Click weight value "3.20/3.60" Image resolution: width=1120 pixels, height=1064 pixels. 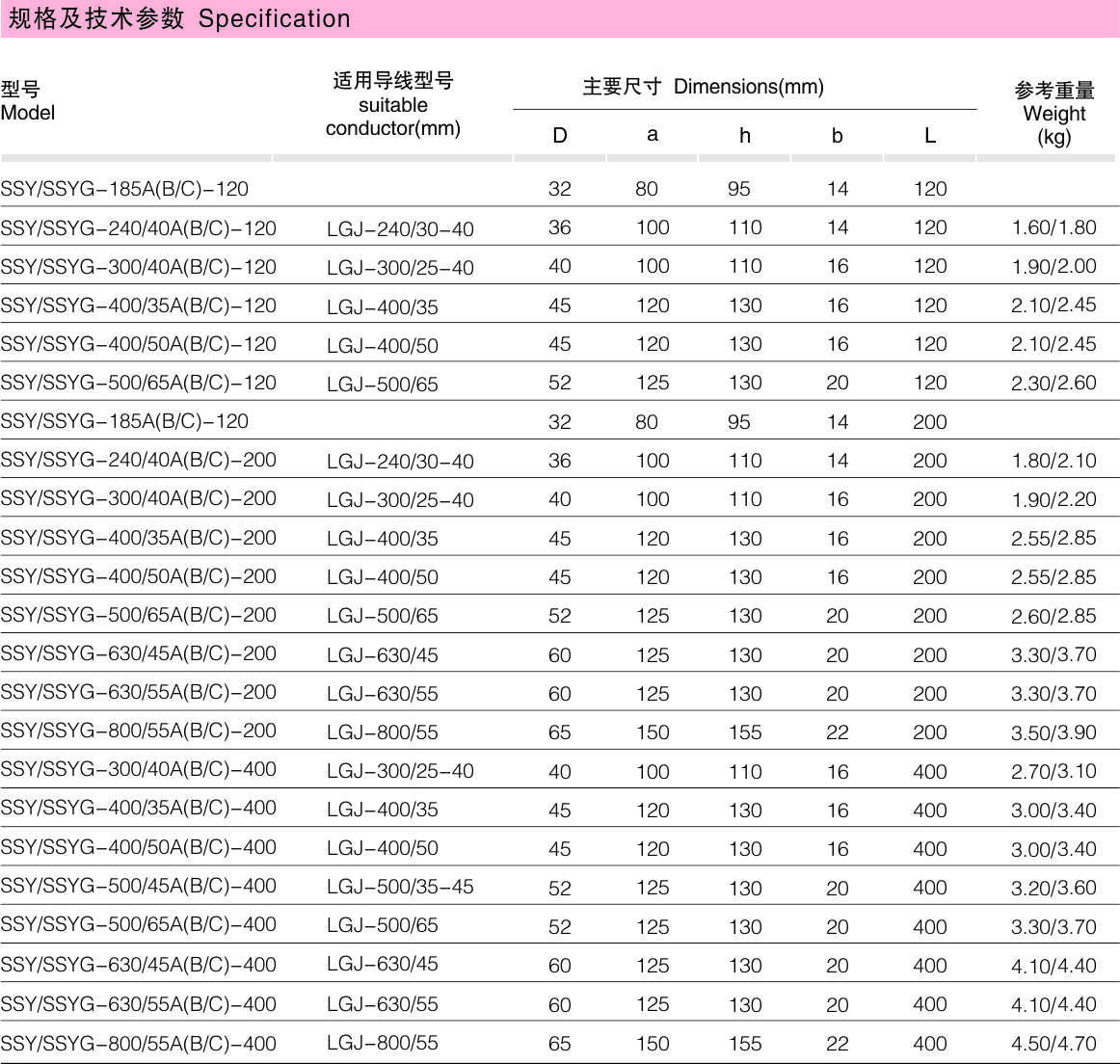(1053, 888)
